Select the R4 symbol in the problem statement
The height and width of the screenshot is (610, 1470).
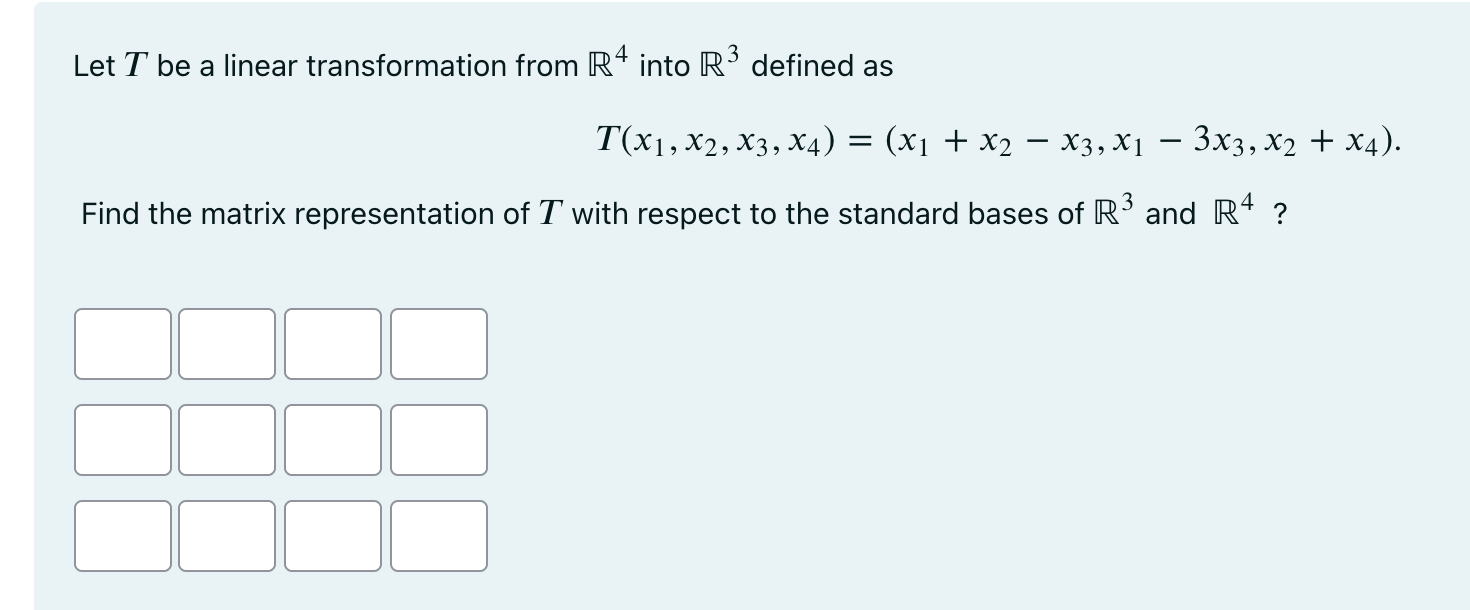pyautogui.click(x=608, y=62)
